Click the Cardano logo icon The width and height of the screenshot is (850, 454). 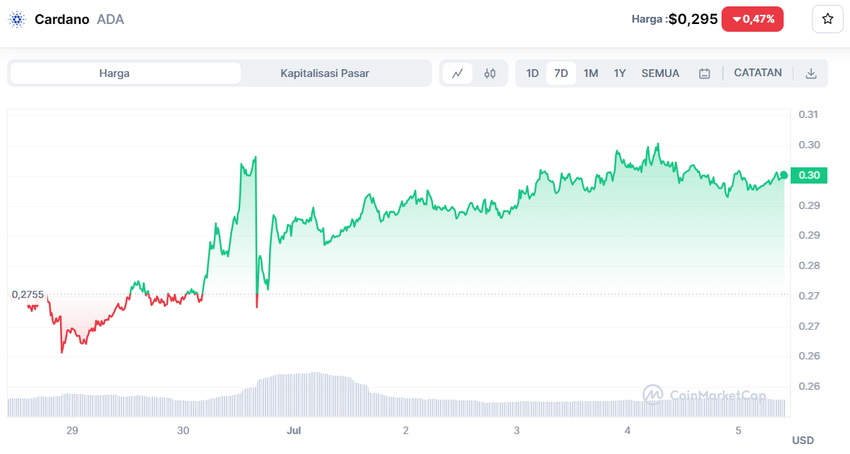17,20
